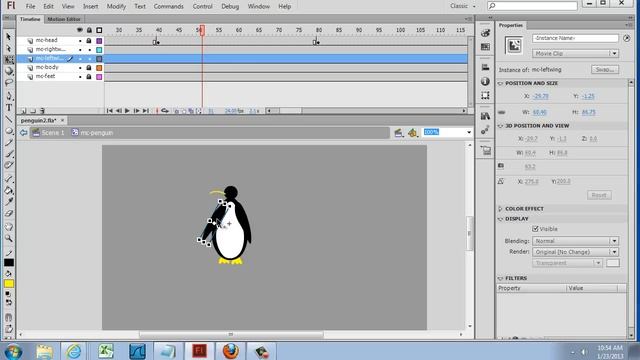This screenshot has height=360, width=640.
Task: Open the Edit Scene icon menu
Action: pos(399,133)
